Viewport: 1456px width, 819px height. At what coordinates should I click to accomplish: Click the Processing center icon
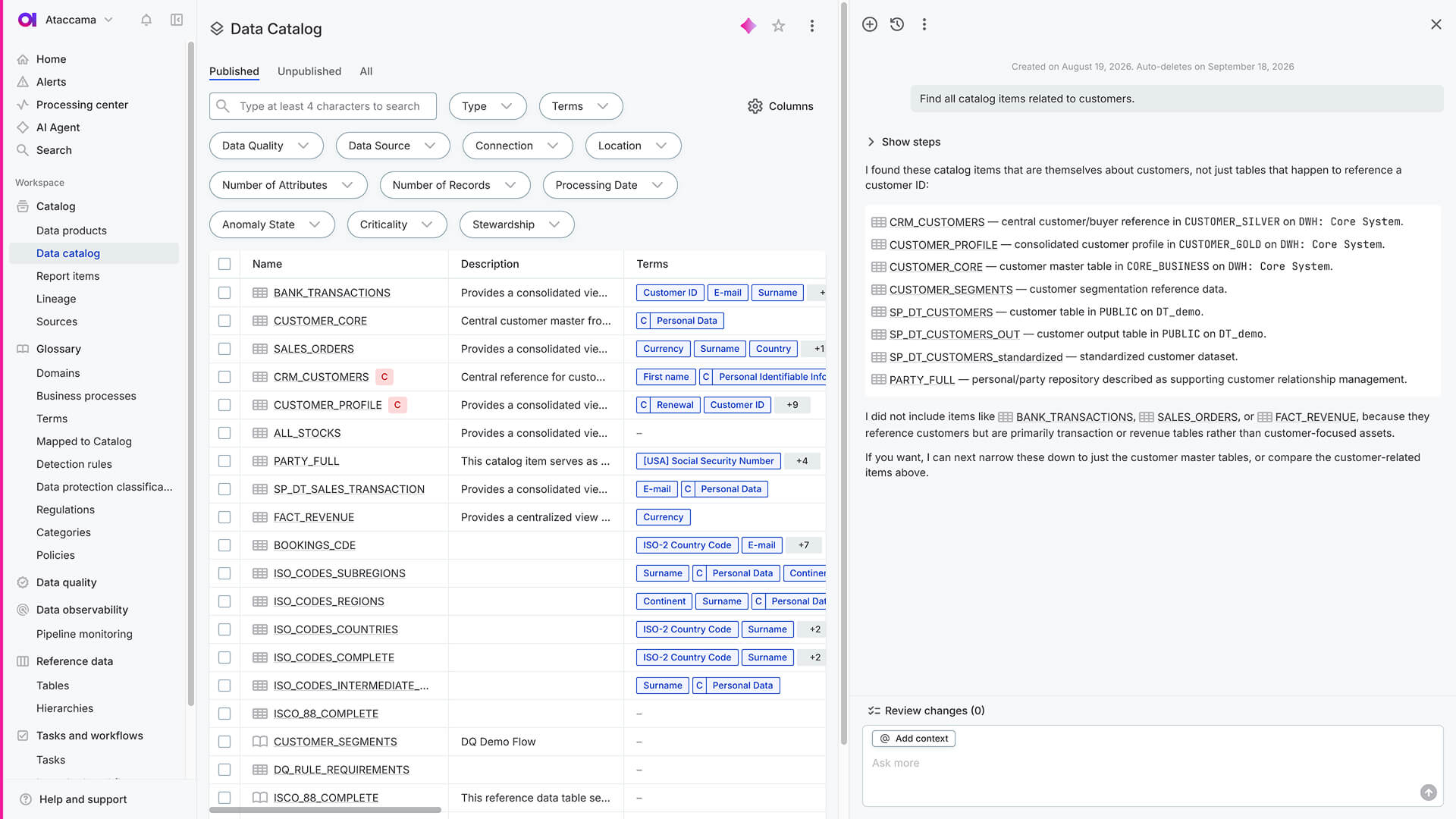point(23,105)
